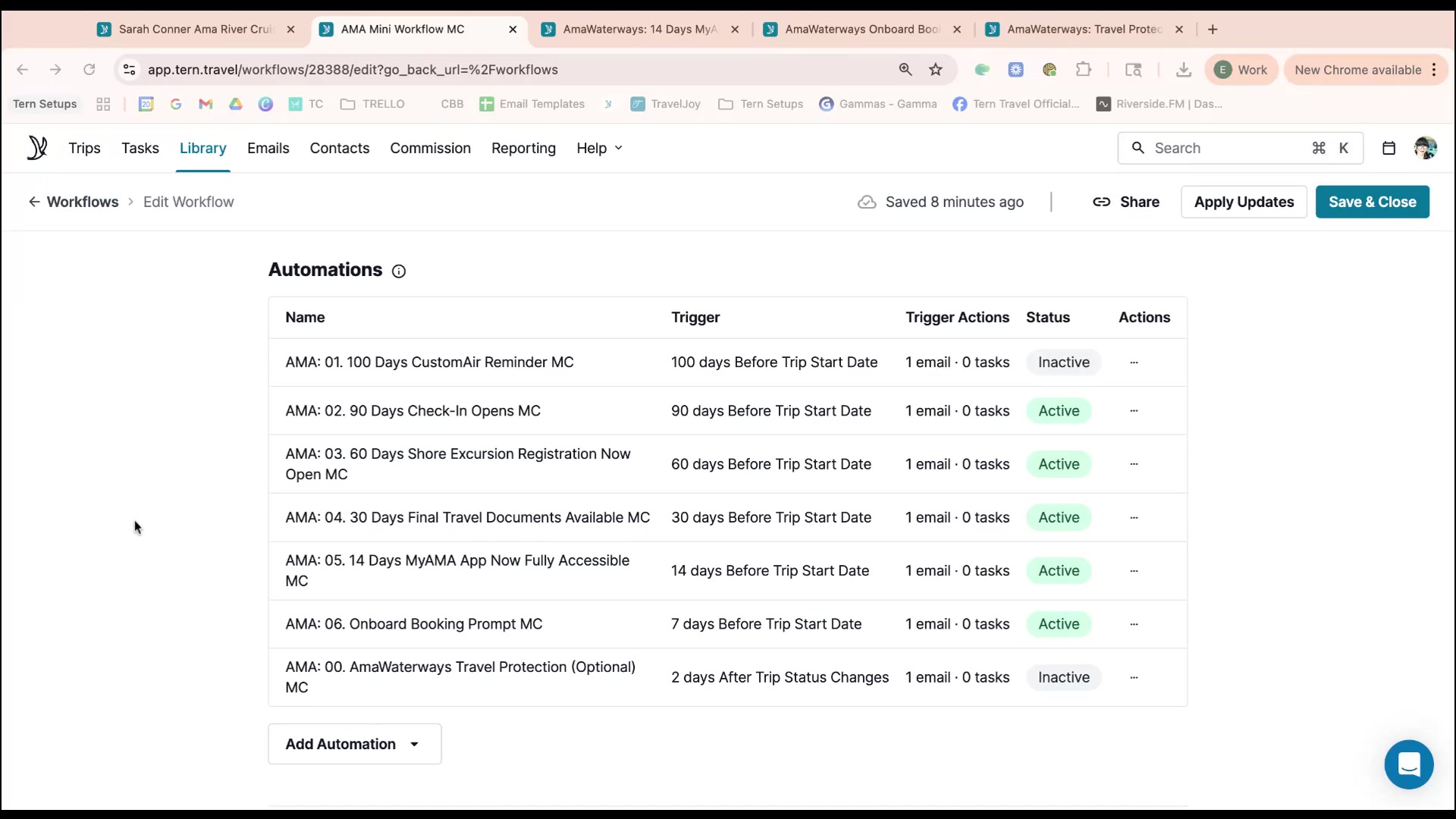Open actions menu for 60 Days Shore Excursion
This screenshot has height=819, width=1456.
click(1134, 464)
